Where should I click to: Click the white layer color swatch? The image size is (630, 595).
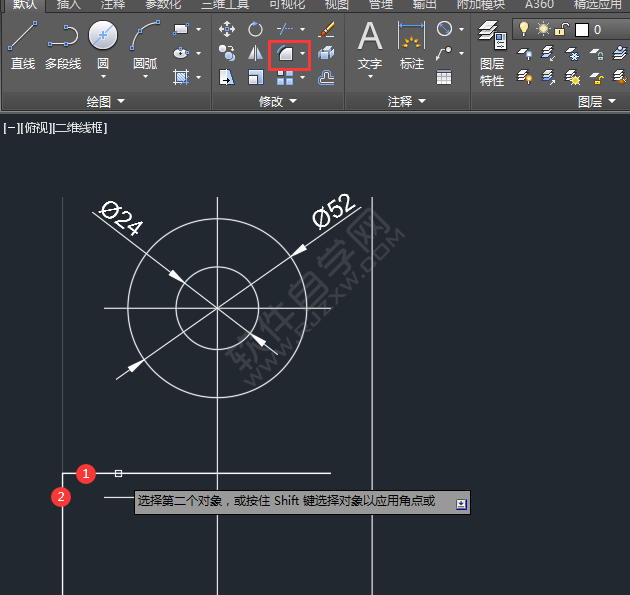click(x=581, y=29)
